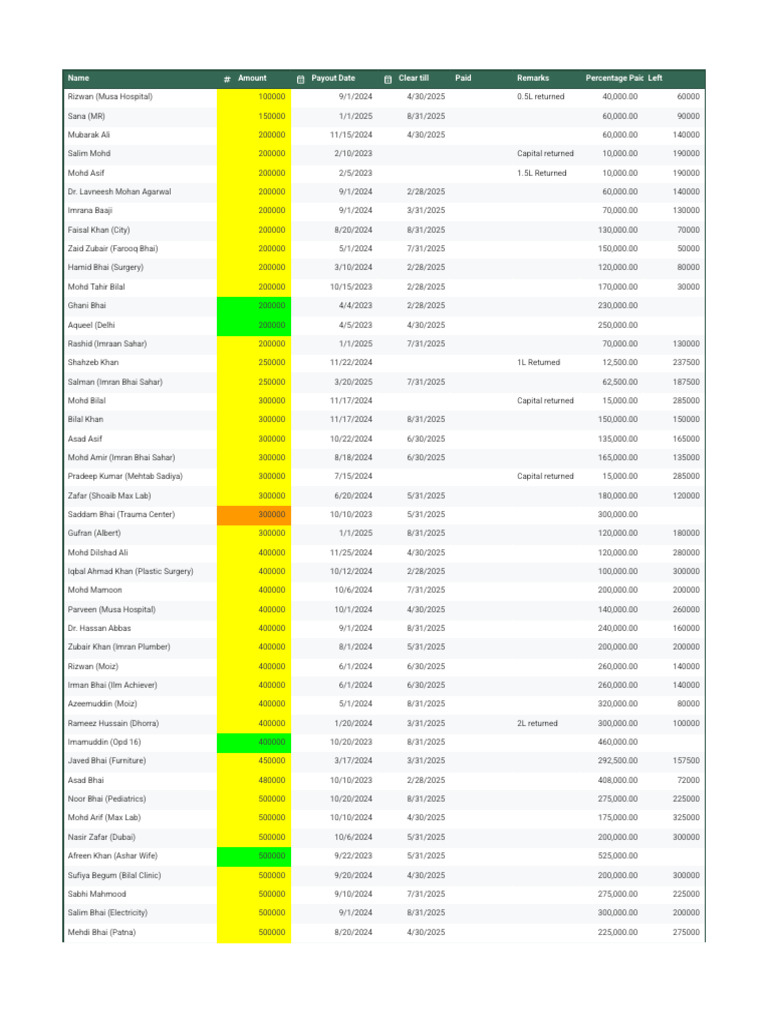Screen dimensions: 768x1024
Task: Click 525,000.00 percentage paid for Afreen Khan
Action: pyautogui.click(x=618, y=856)
